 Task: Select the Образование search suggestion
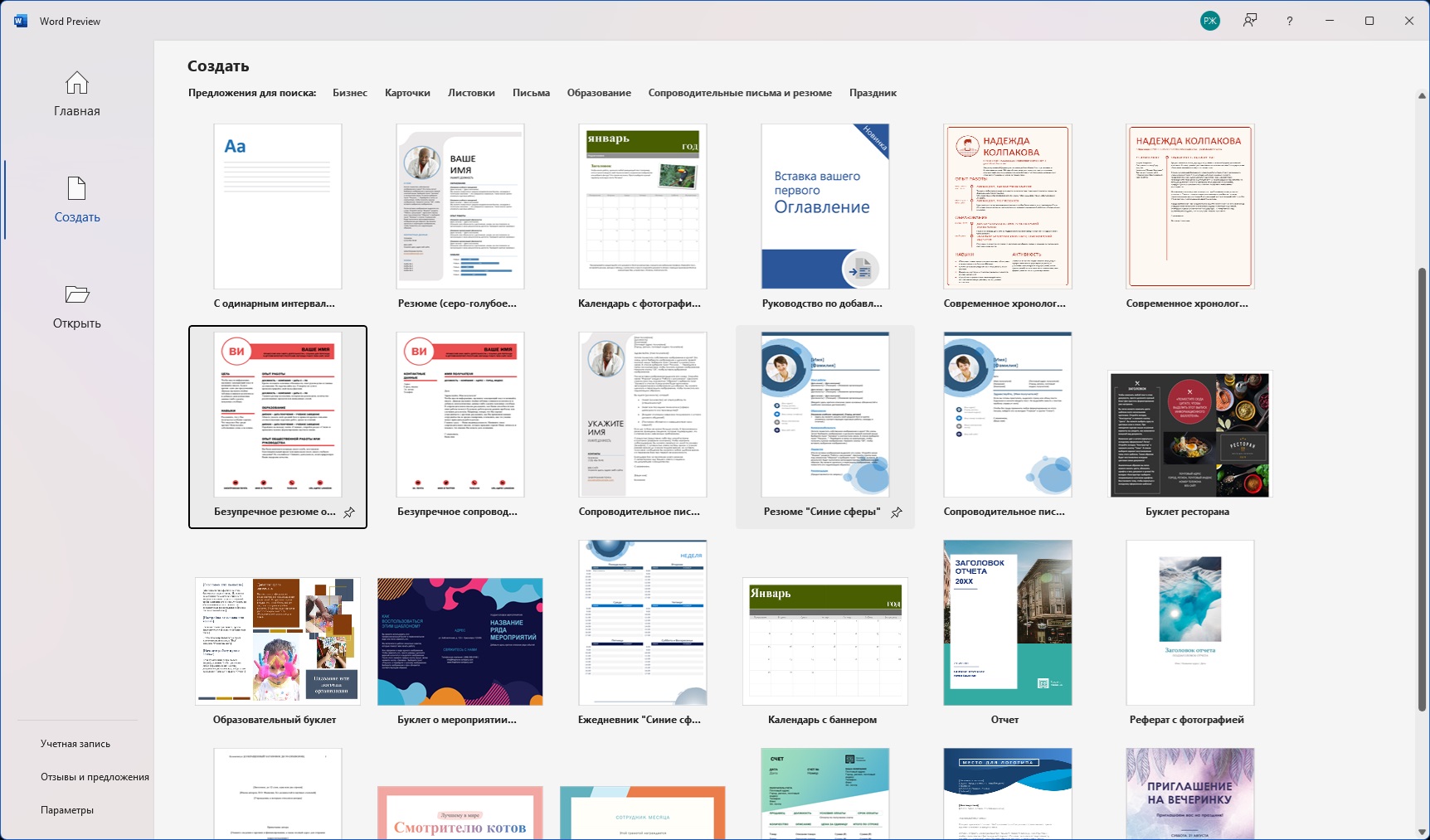click(599, 93)
